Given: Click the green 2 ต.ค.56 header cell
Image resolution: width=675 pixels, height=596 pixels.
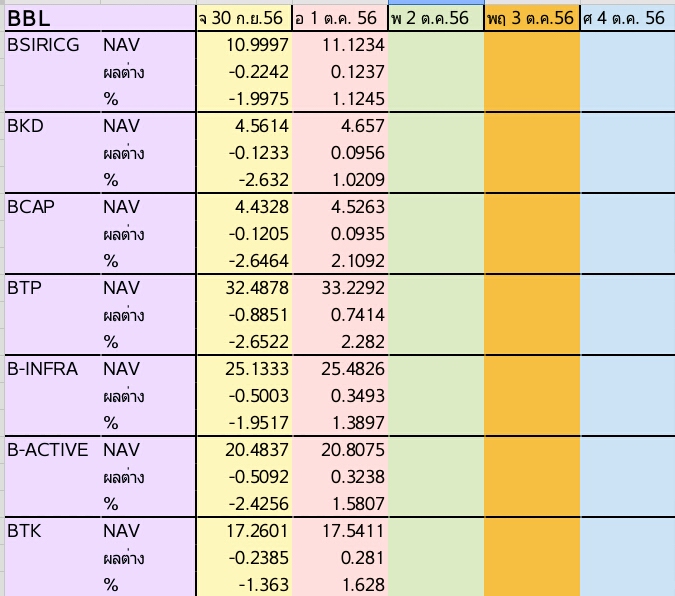Looking at the screenshot, I should coord(436,18).
